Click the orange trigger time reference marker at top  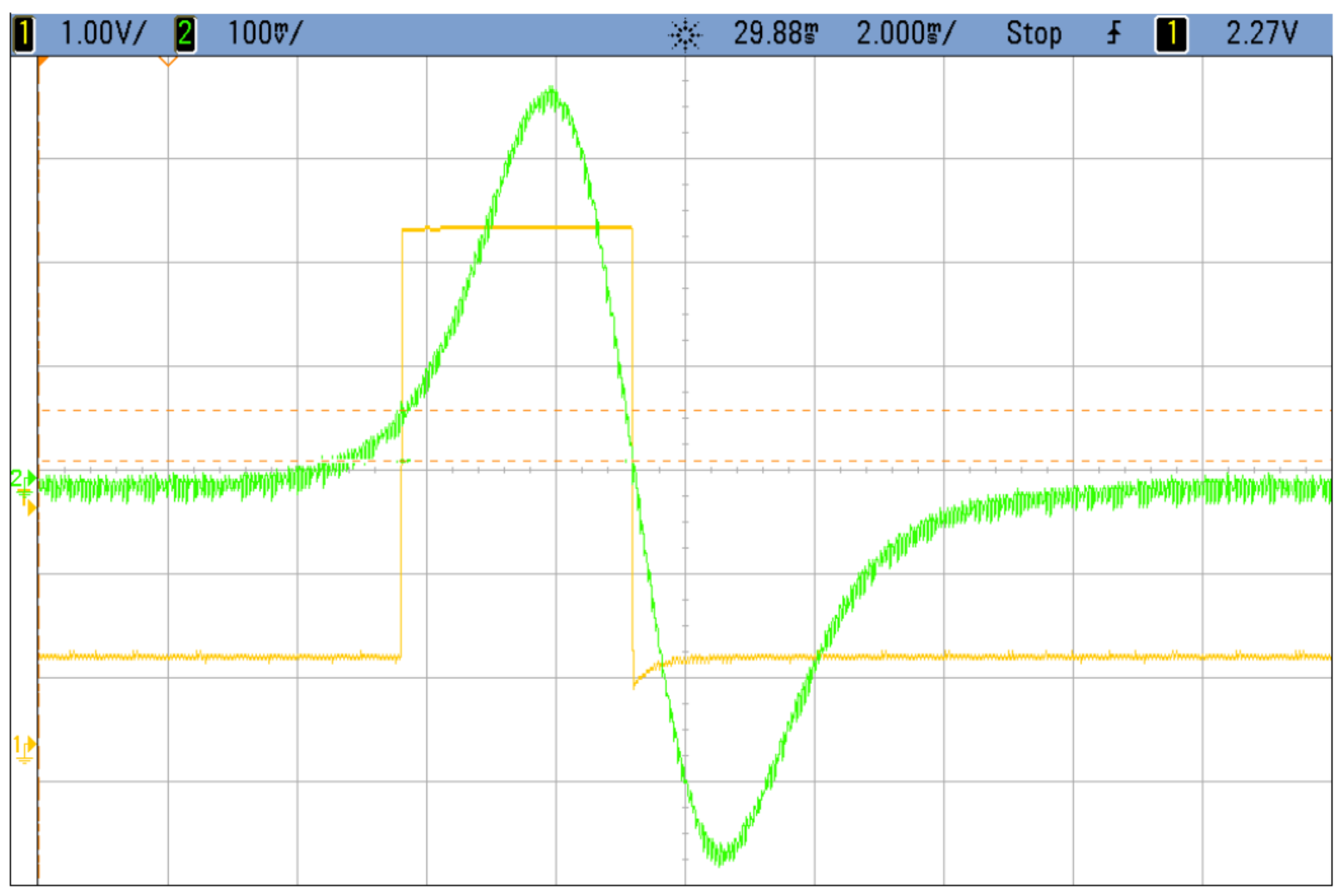[168, 62]
